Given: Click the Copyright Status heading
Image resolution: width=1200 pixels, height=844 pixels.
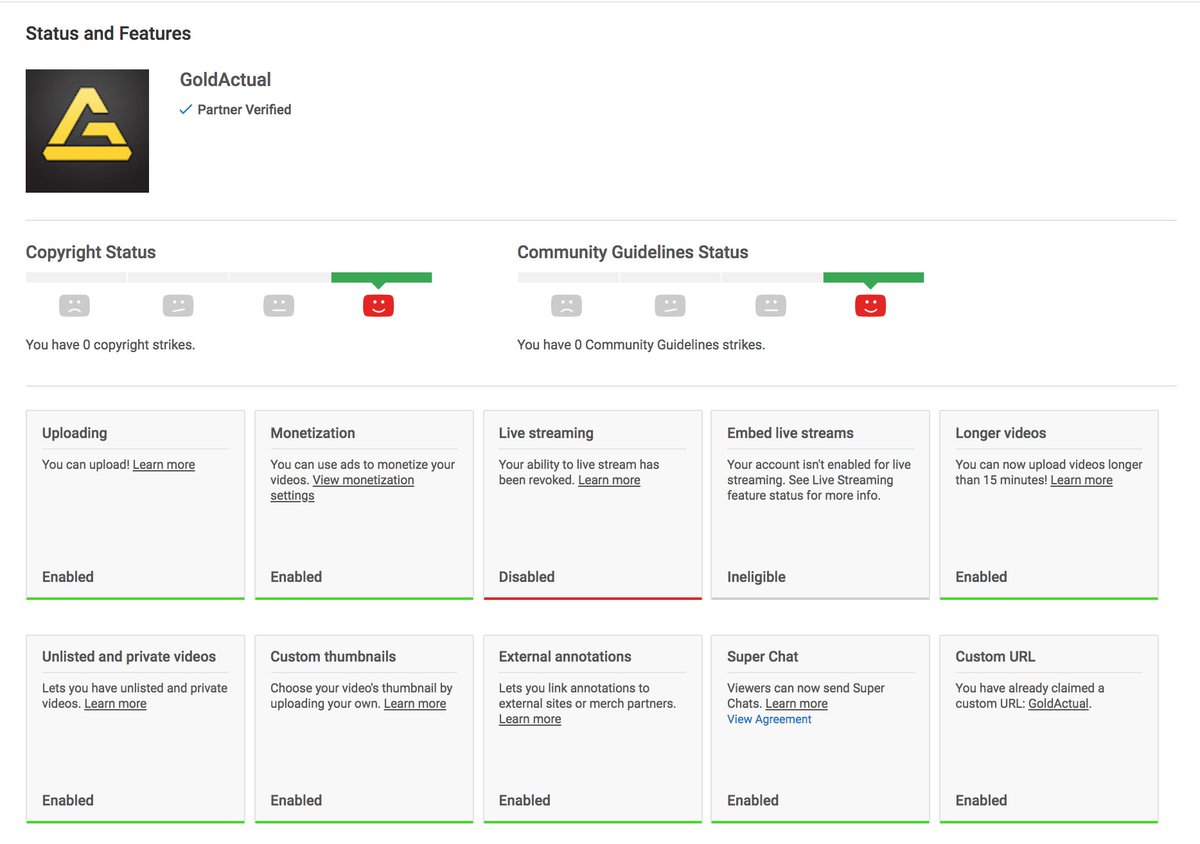Looking at the screenshot, I should [x=91, y=252].
